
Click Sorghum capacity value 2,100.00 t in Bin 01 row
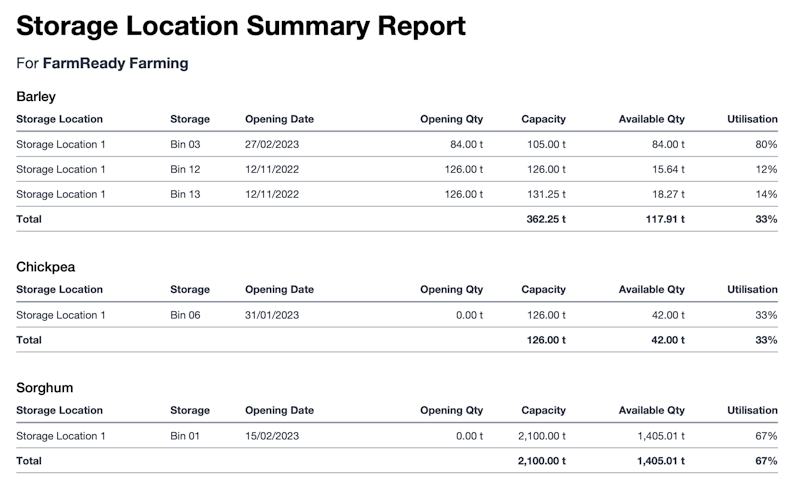pyautogui.click(x=541, y=436)
